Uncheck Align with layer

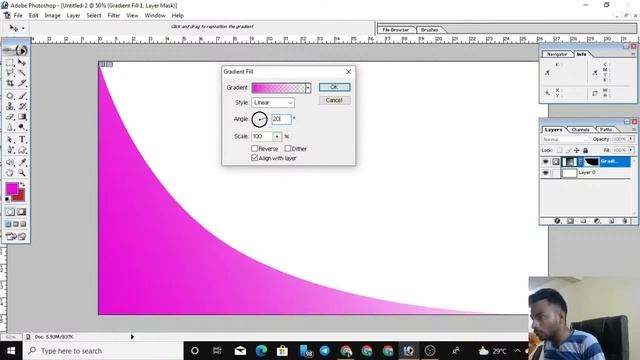click(255, 158)
